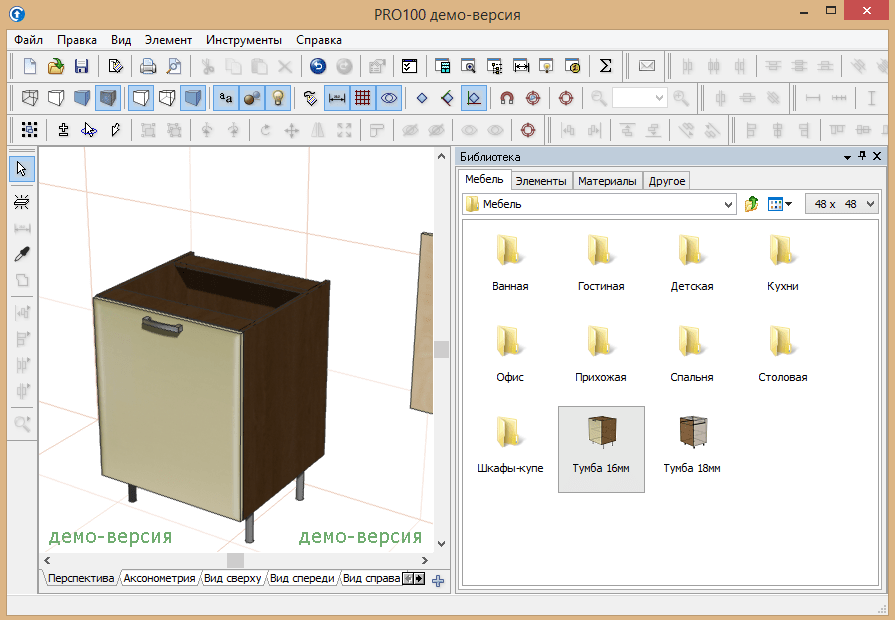
Task: Toggle the wireframe view mode button
Action: click(x=30, y=98)
